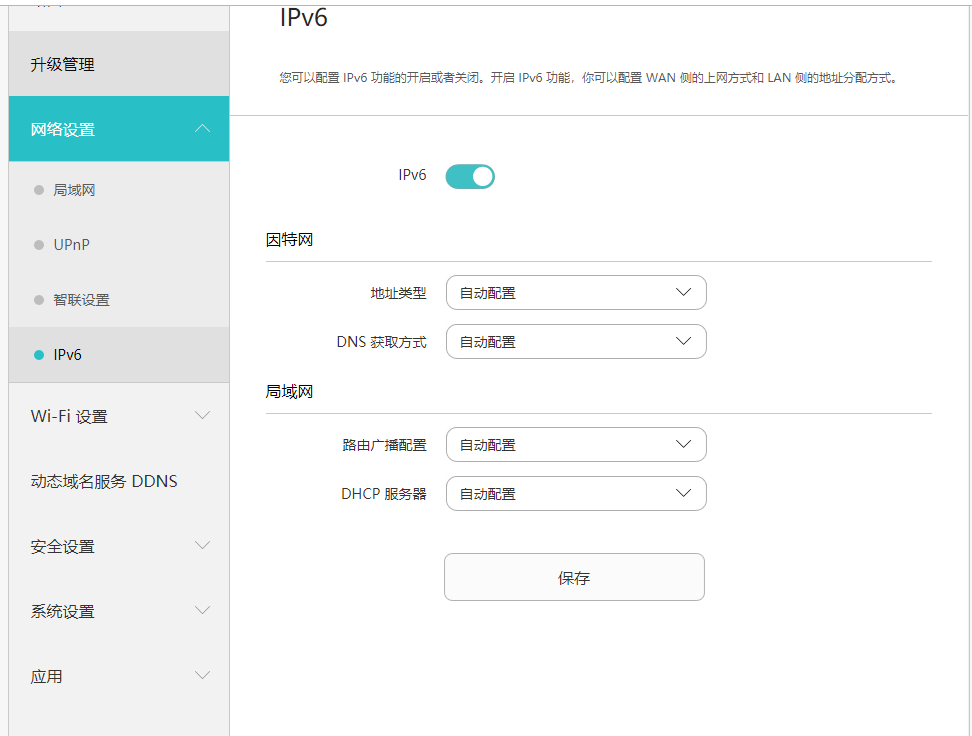972x736 pixels.
Task: Open the DHCP 服务器 dropdown
Action: tap(576, 494)
